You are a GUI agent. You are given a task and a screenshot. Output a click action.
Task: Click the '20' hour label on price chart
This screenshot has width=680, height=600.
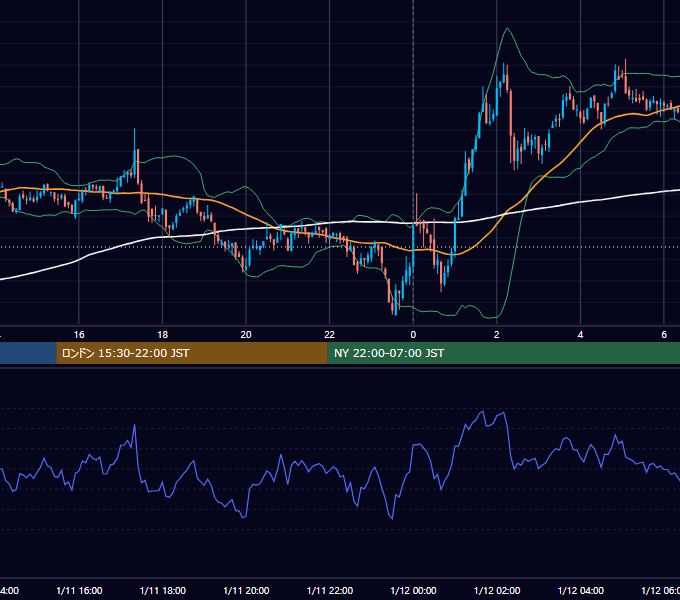tap(246, 335)
